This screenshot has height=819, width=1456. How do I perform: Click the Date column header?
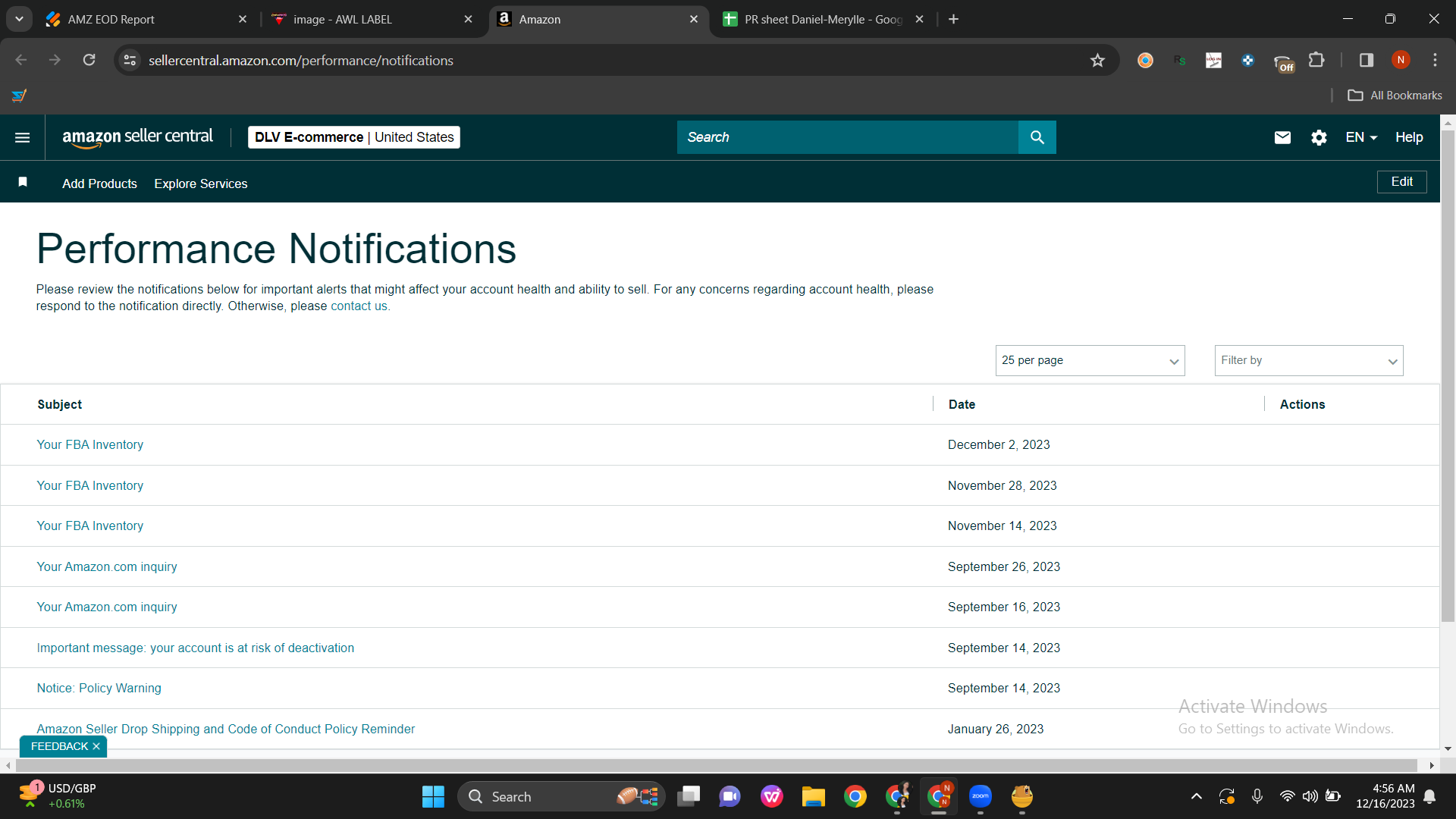(x=962, y=404)
